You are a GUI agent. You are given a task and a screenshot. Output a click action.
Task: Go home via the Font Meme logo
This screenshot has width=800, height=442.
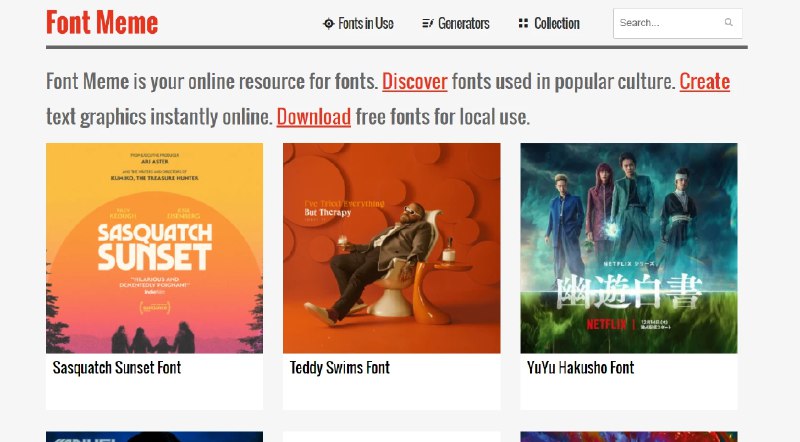pyautogui.click(x=102, y=22)
